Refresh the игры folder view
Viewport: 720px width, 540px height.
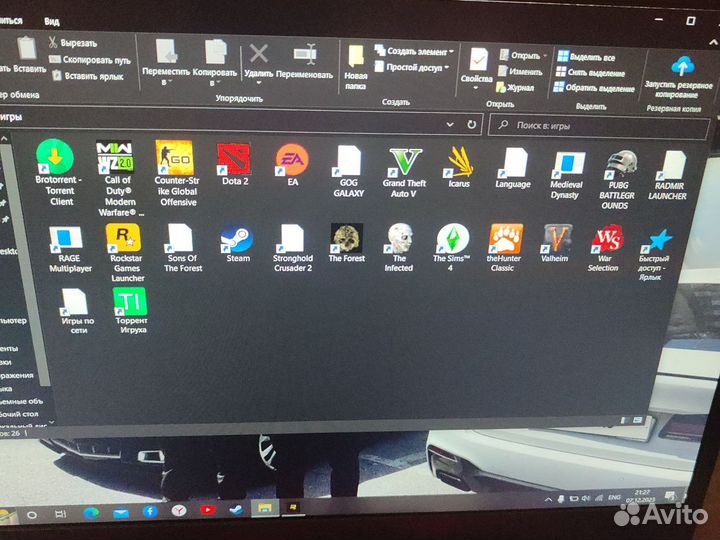coord(472,124)
